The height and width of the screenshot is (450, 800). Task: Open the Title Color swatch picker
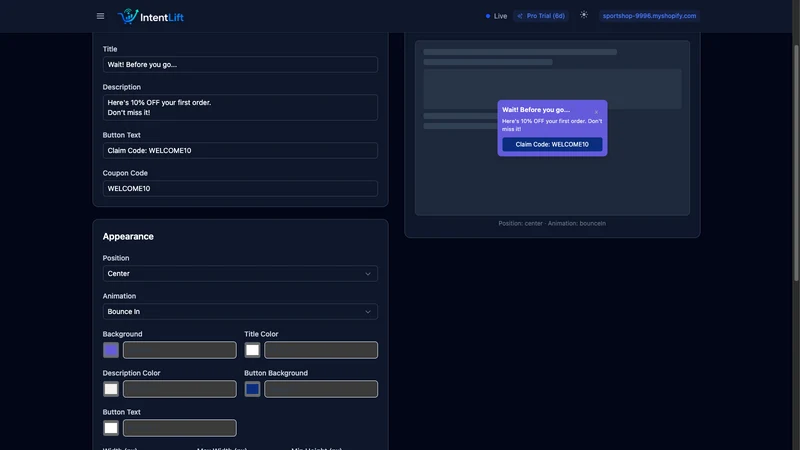pyautogui.click(x=252, y=350)
